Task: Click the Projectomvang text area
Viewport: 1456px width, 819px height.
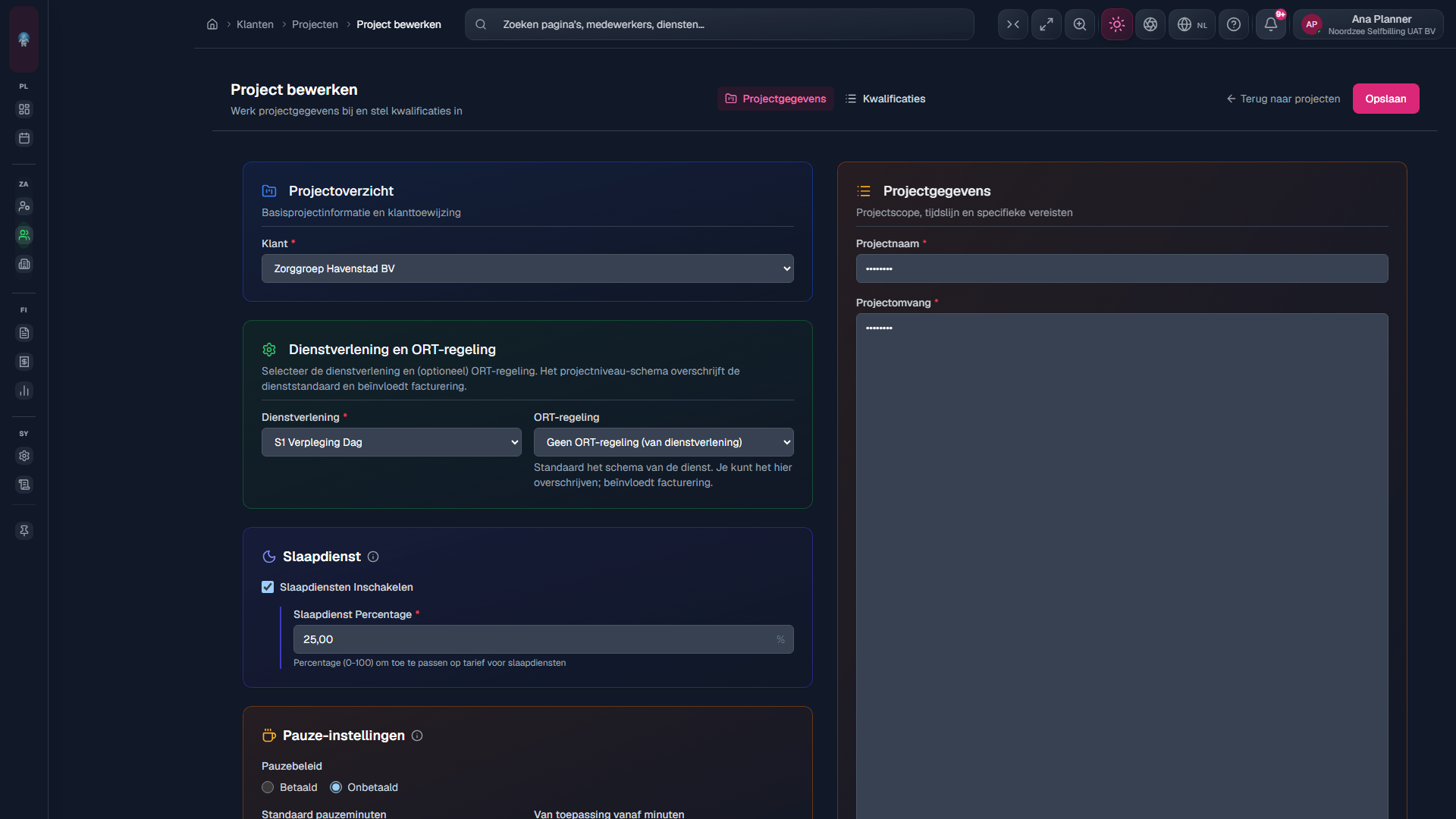Action: tap(1122, 566)
